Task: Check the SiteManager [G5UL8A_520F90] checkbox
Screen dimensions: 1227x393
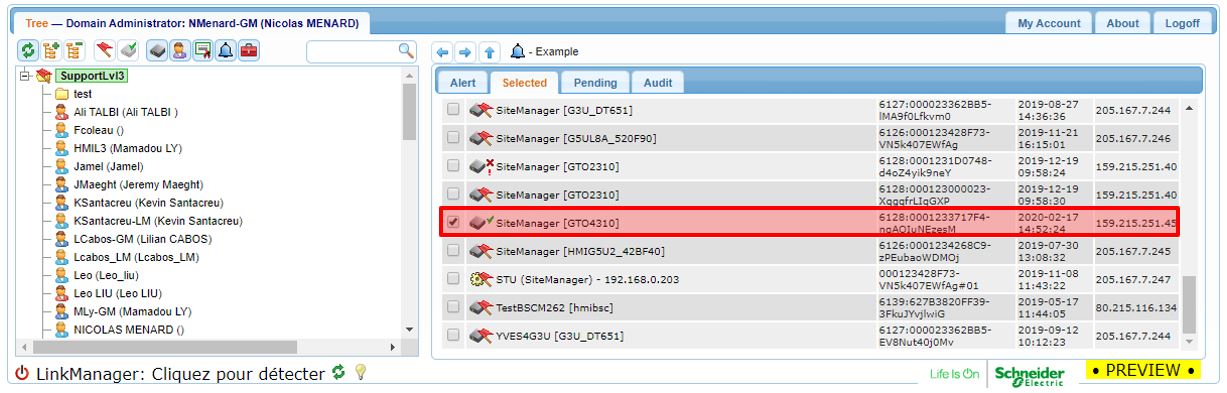Action: coord(453,138)
